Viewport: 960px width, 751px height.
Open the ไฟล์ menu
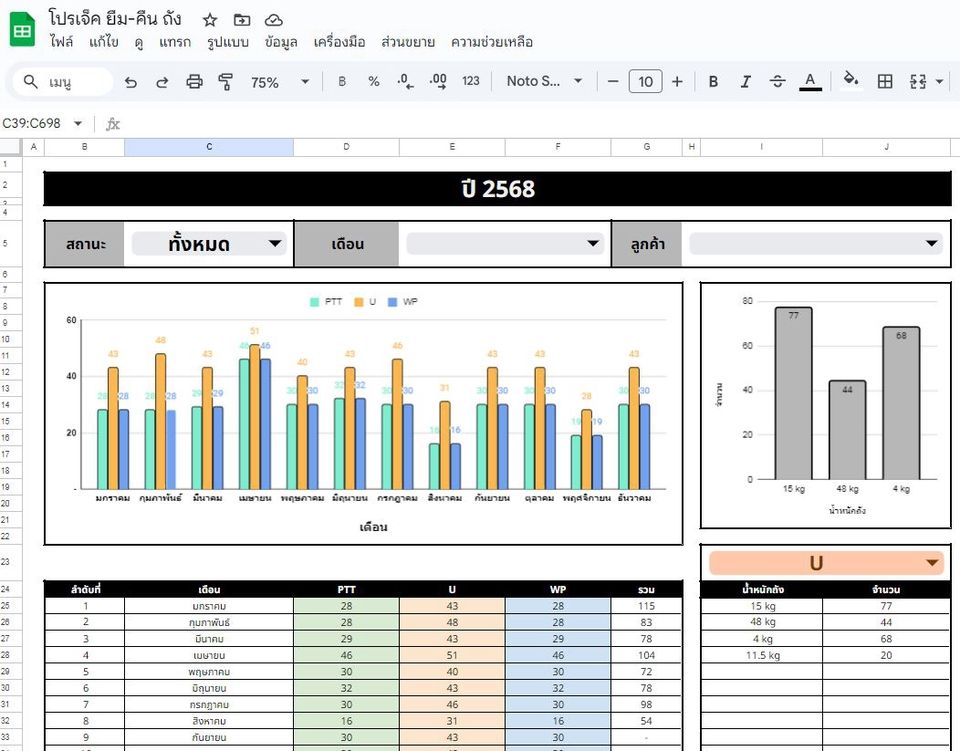[61, 42]
